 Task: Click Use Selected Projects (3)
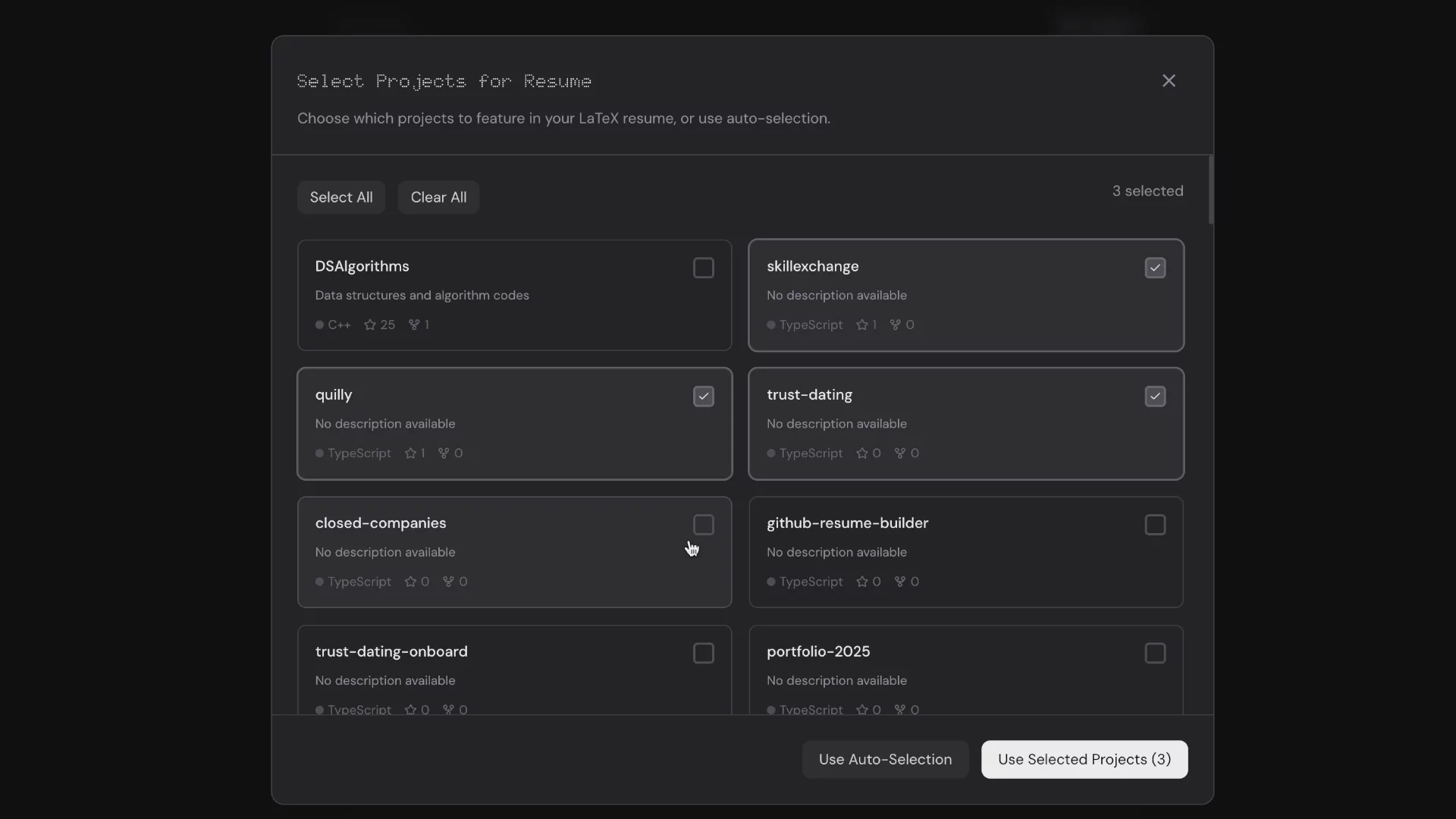coord(1084,759)
